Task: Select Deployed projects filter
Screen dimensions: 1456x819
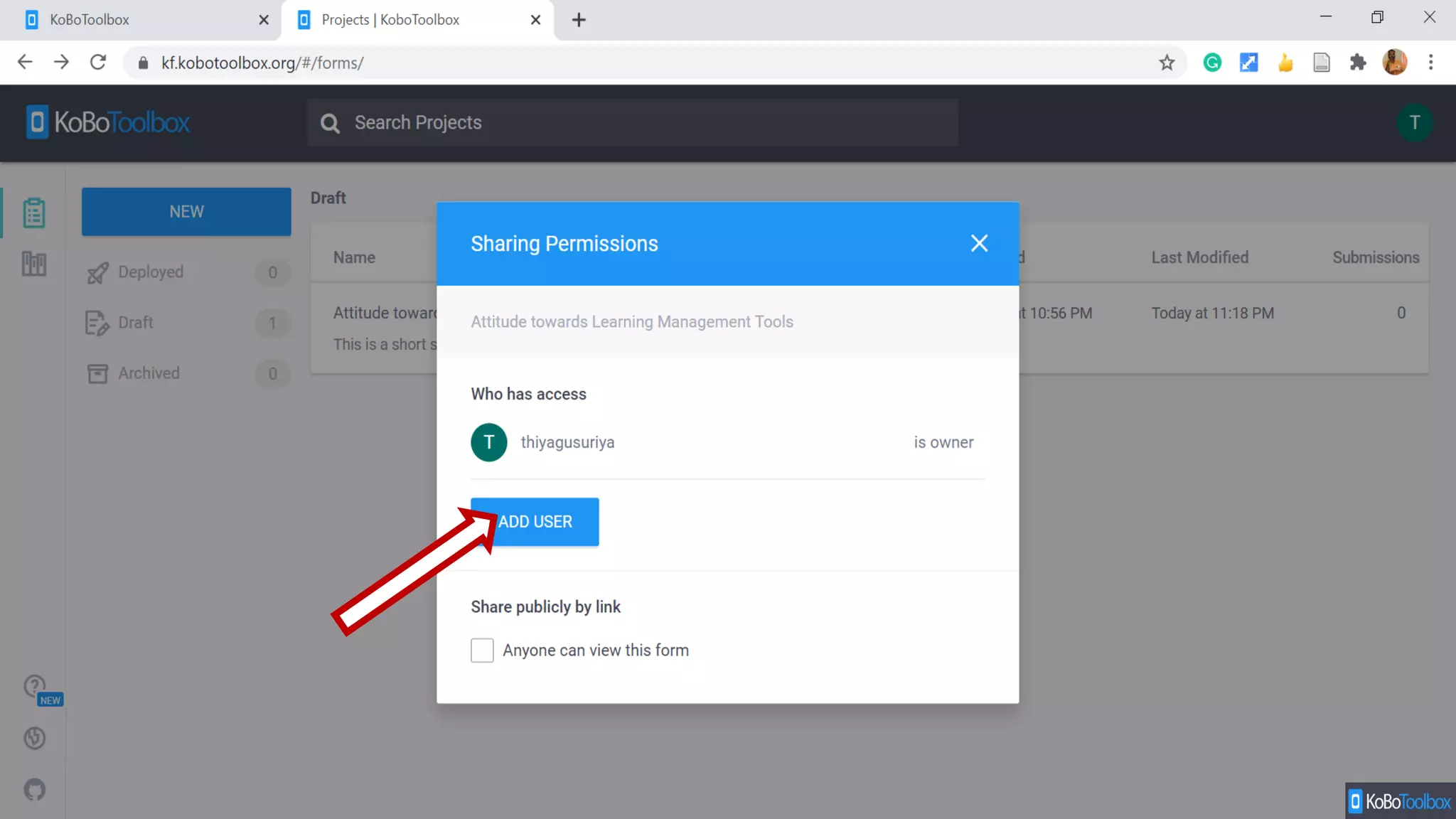Action: click(151, 272)
